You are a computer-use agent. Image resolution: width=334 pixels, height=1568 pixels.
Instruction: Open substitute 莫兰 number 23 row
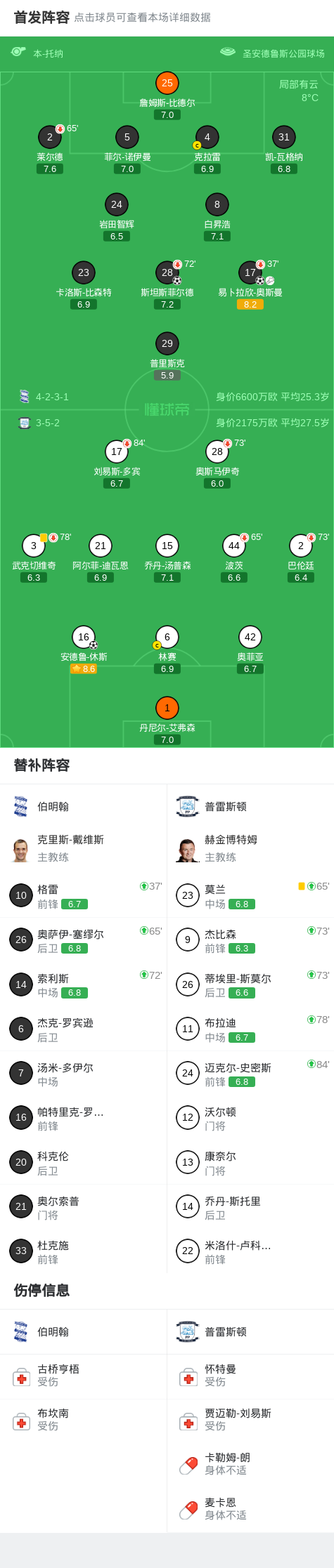[250, 895]
